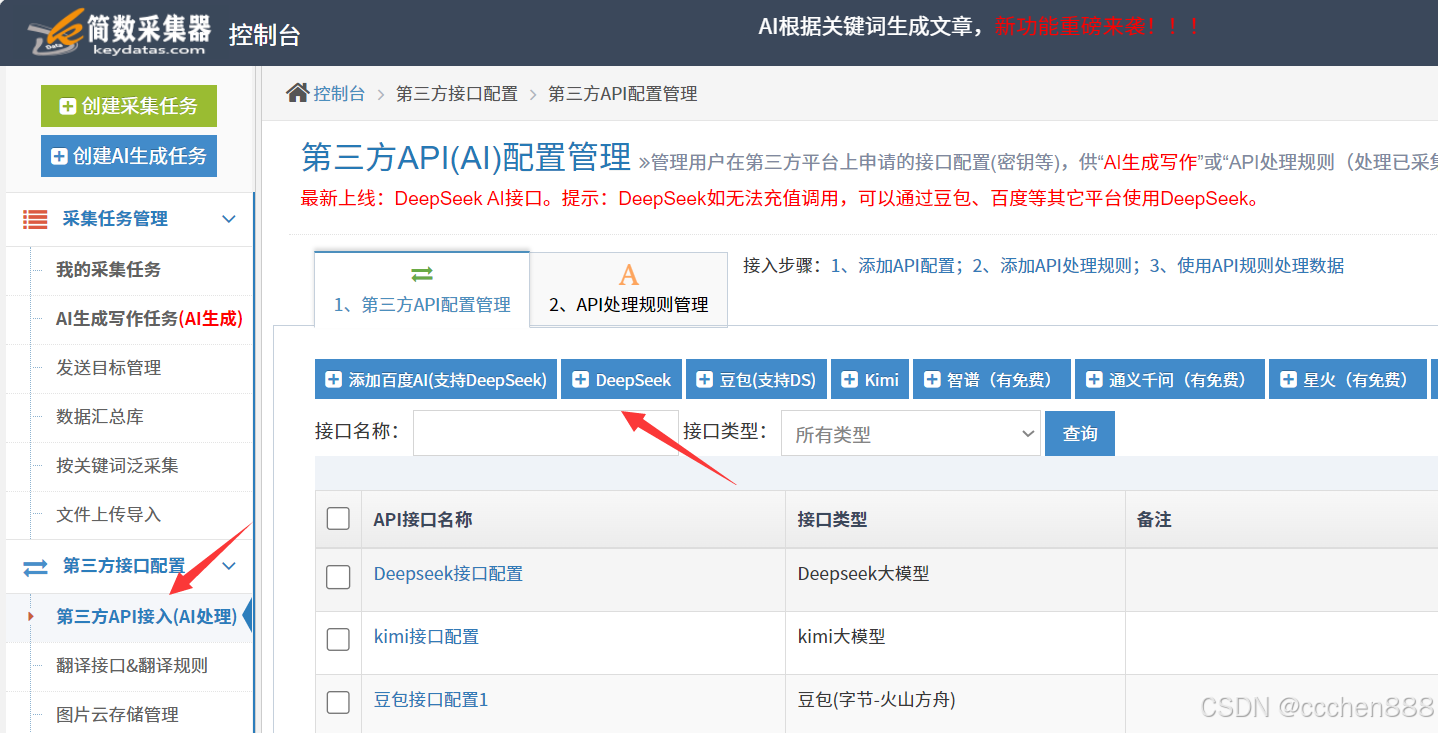Open 我的采集任务 in sidebar
1438x733 pixels.
tap(108, 270)
